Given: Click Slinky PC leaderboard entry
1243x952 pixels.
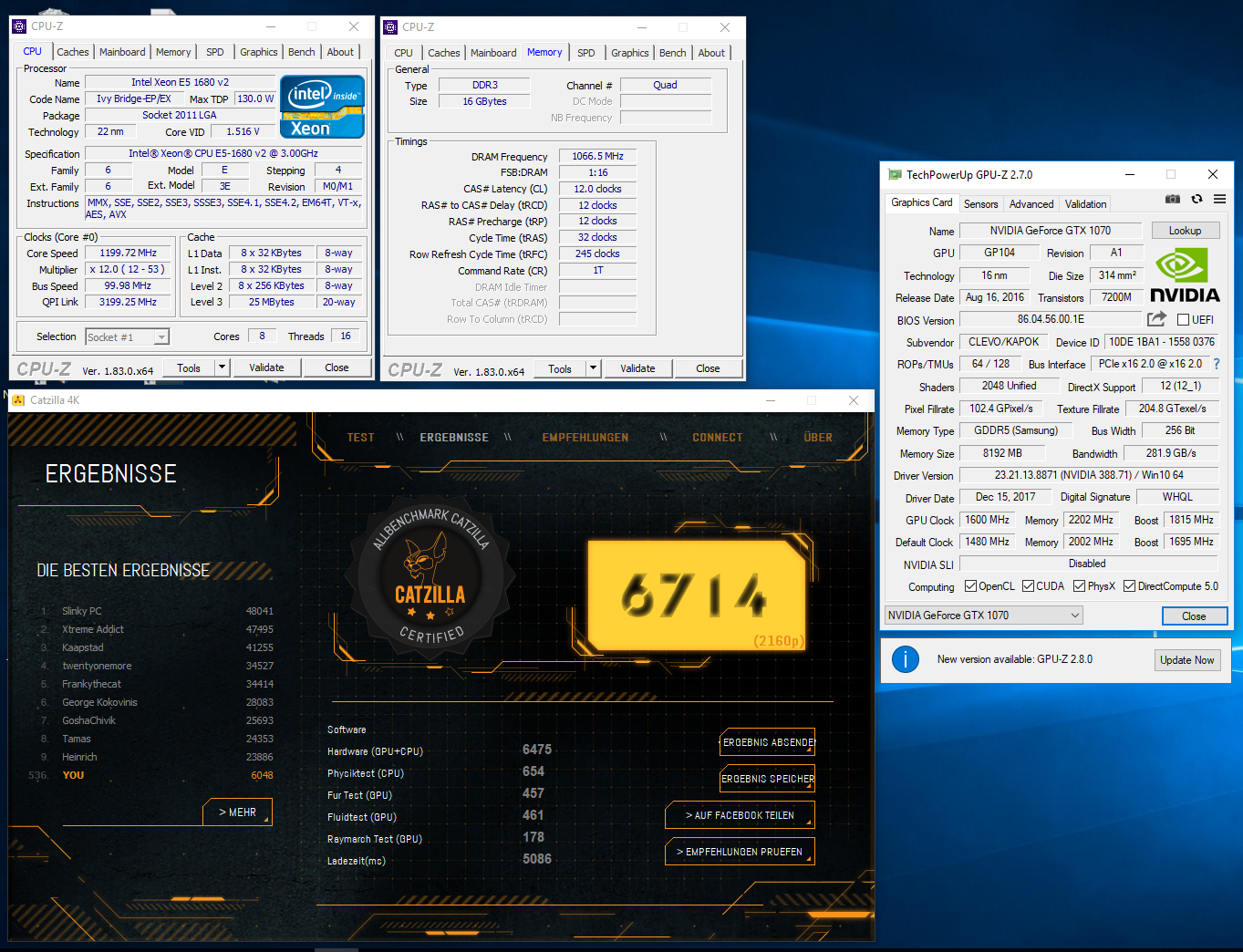Looking at the screenshot, I should (157, 611).
